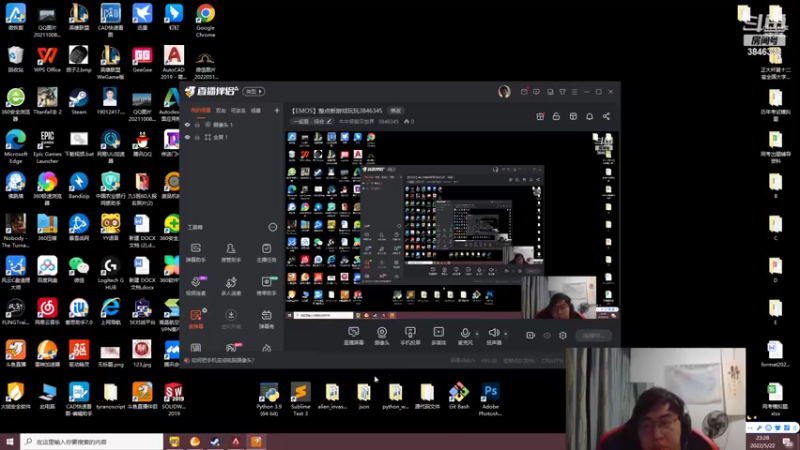800x450 pixels.
Task: Select Google Chrome desktop shortcut
Action: click(205, 21)
